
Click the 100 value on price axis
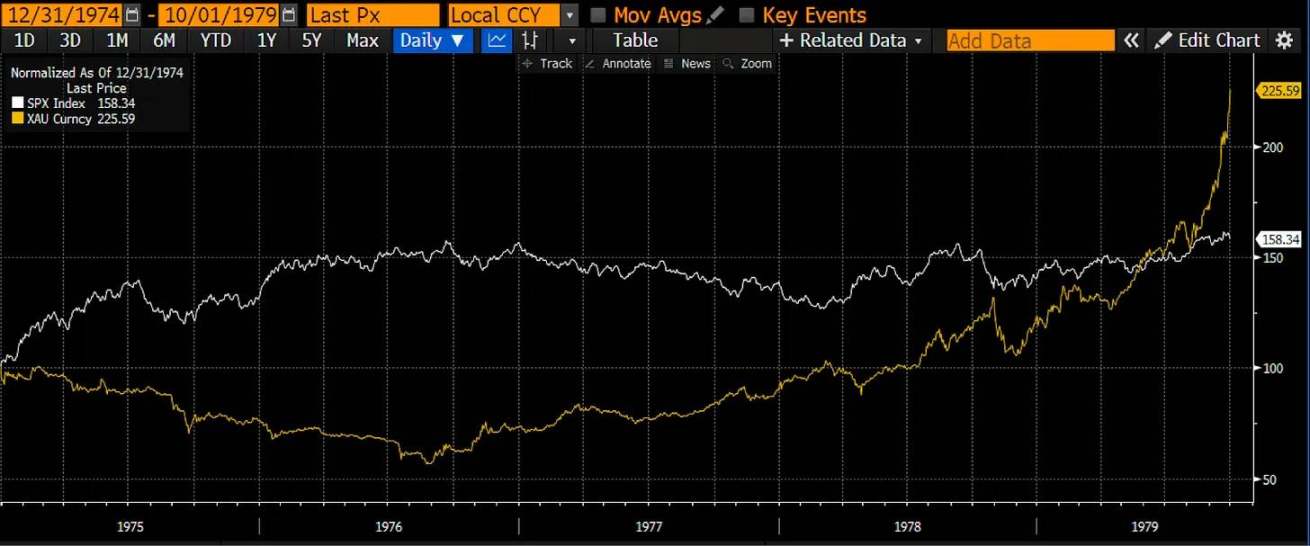[x=1271, y=368]
